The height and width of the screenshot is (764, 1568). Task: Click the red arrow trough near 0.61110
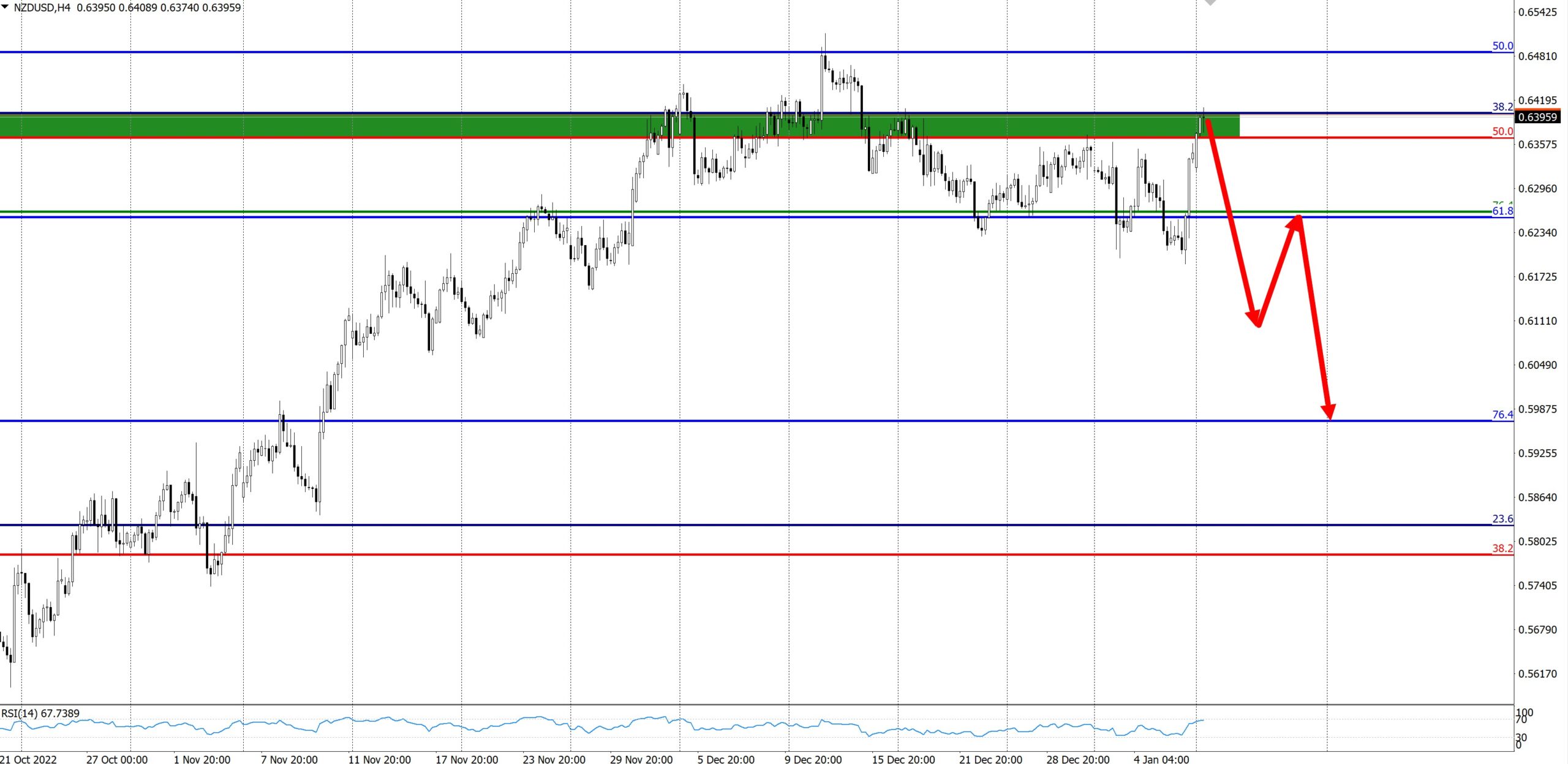[x=1257, y=323]
